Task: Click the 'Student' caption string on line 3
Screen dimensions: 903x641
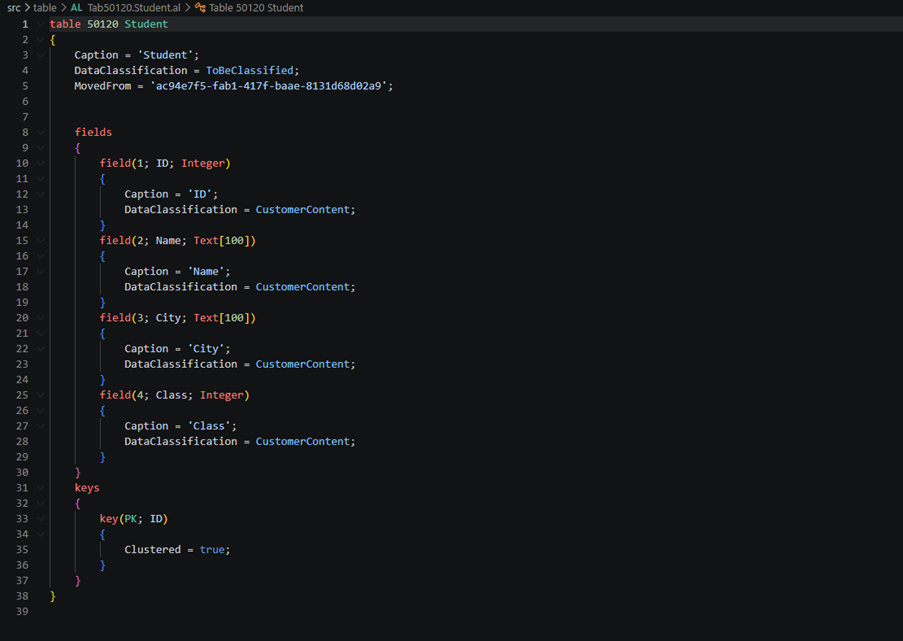Action: (x=165, y=55)
